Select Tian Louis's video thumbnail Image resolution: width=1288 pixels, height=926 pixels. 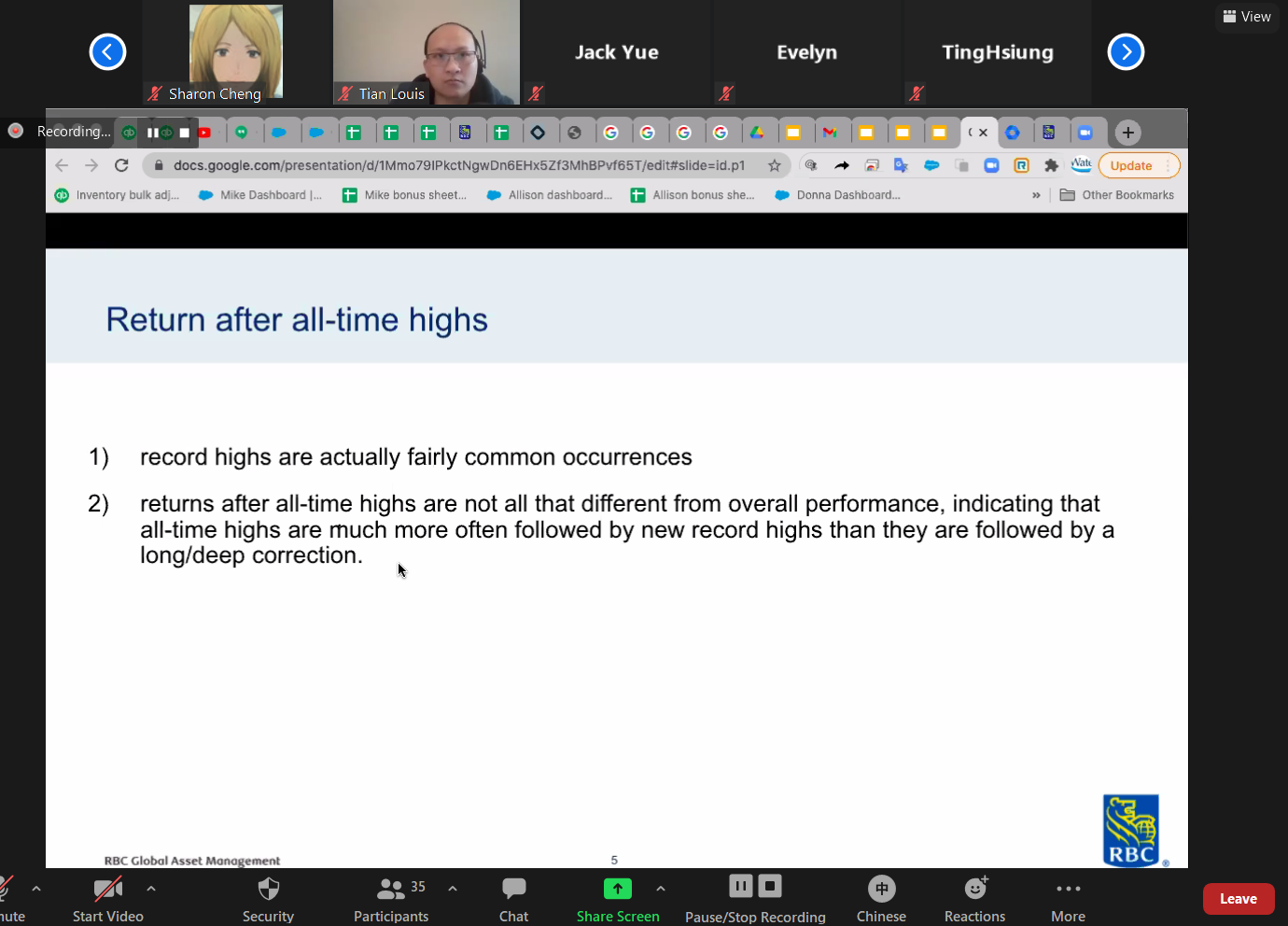pyautogui.click(x=427, y=52)
